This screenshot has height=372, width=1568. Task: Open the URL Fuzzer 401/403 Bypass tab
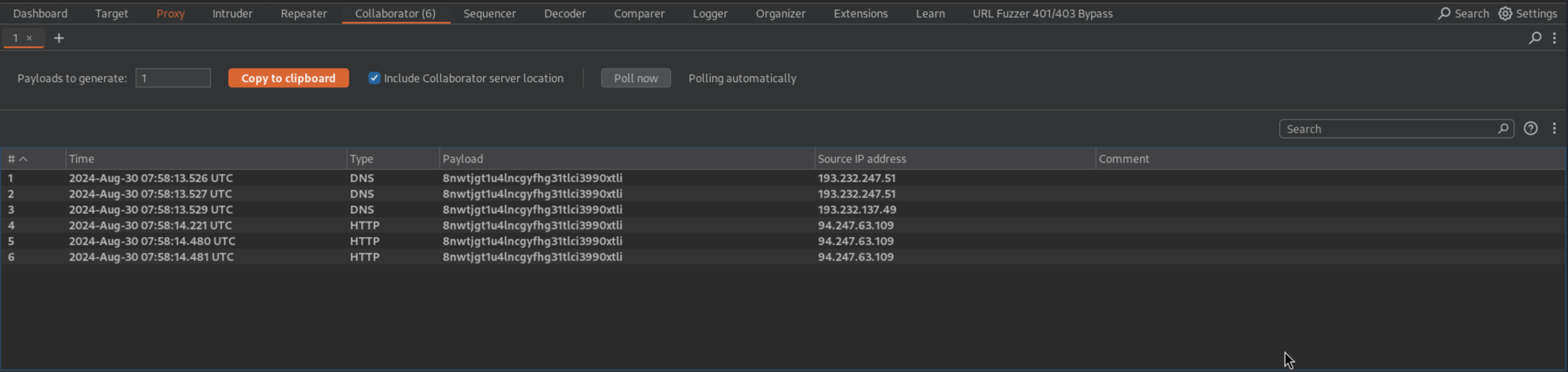[1042, 14]
